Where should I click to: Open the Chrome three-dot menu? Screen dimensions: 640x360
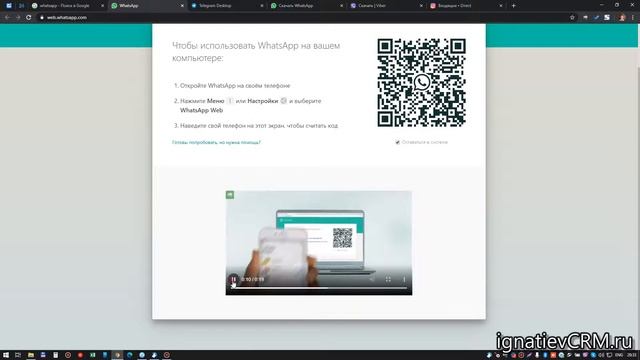click(633, 18)
